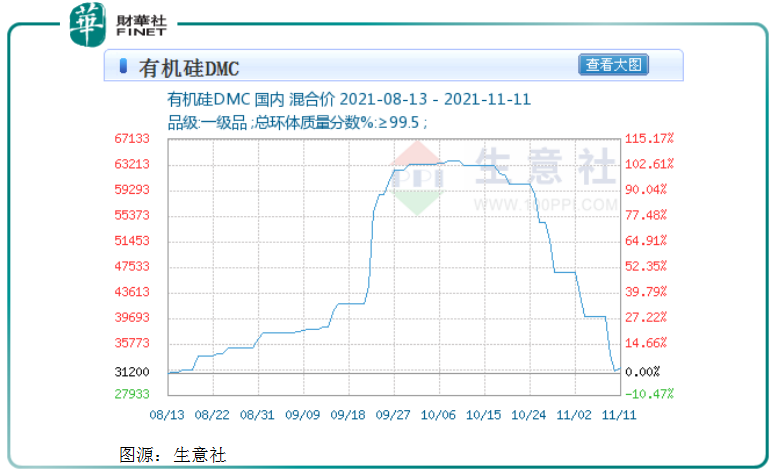Click the red-green watermark logo in chart

(417, 175)
